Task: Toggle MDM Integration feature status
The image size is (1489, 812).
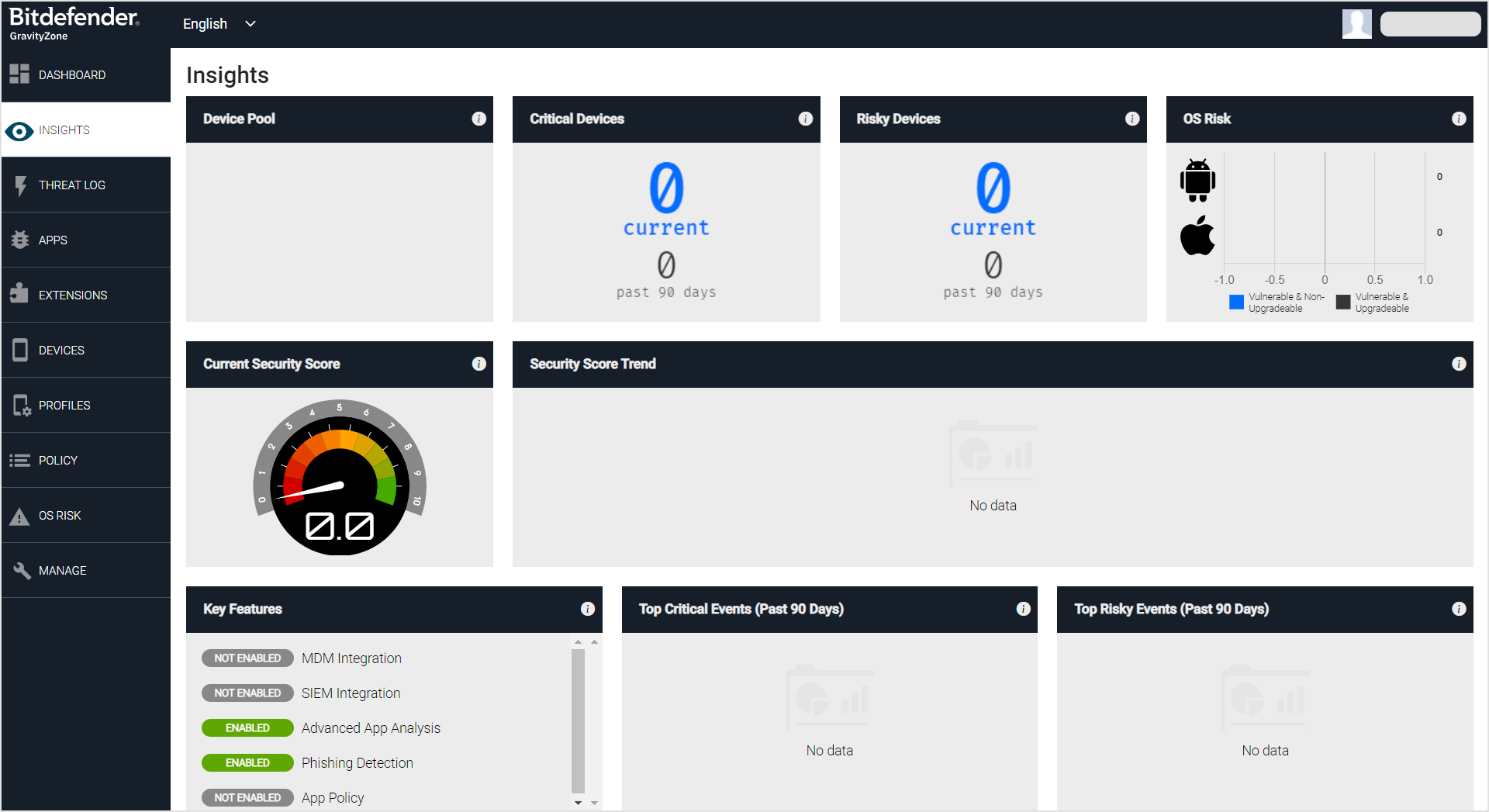Action: [247, 658]
